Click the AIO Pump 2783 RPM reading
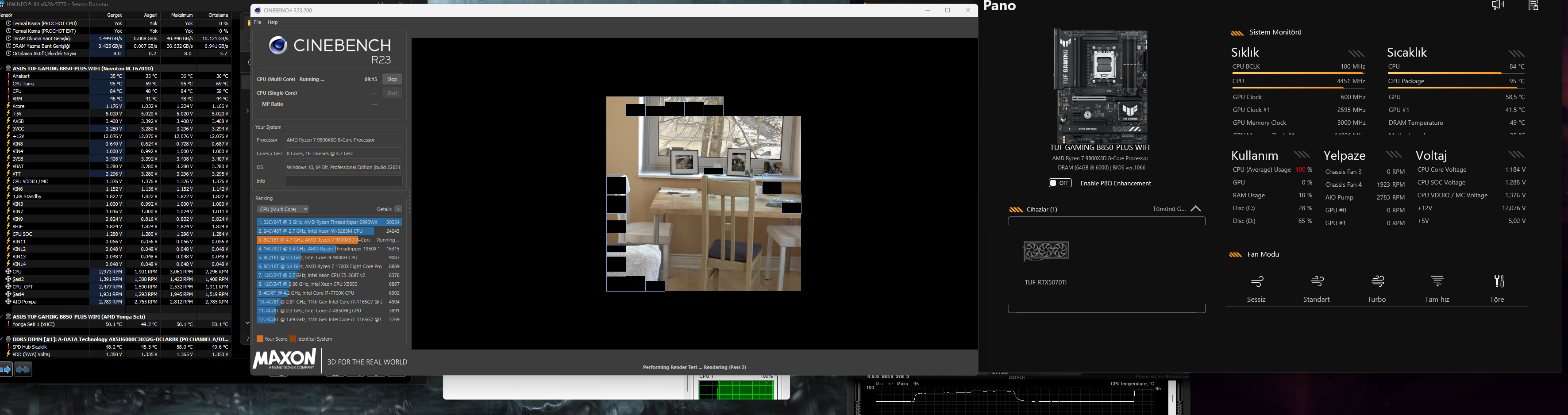Image resolution: width=1568 pixels, height=415 pixels. click(1365, 198)
